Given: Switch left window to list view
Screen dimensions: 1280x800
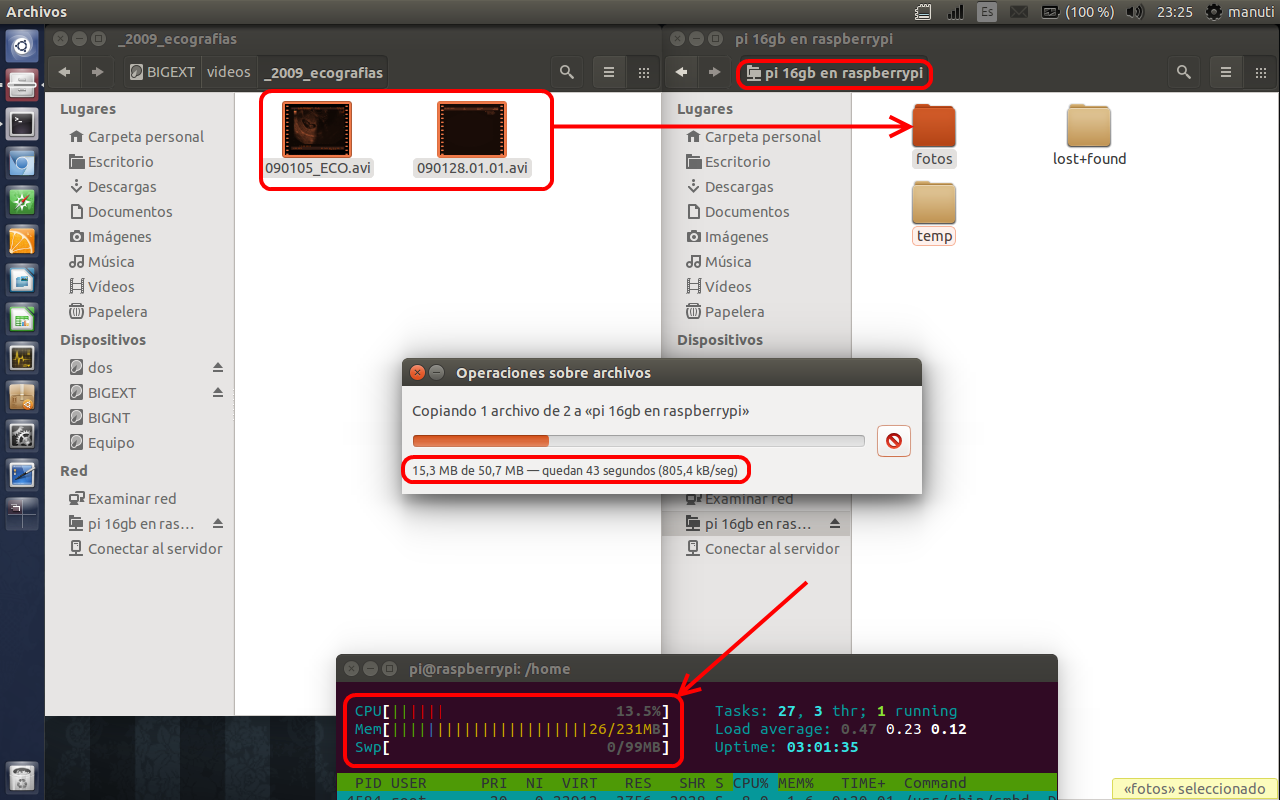Looking at the screenshot, I should coord(608,72).
